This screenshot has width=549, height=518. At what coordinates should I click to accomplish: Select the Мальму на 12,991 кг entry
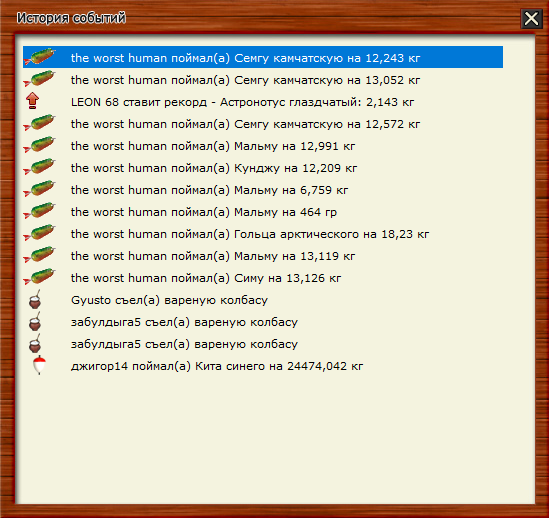pyautogui.click(x=263, y=146)
